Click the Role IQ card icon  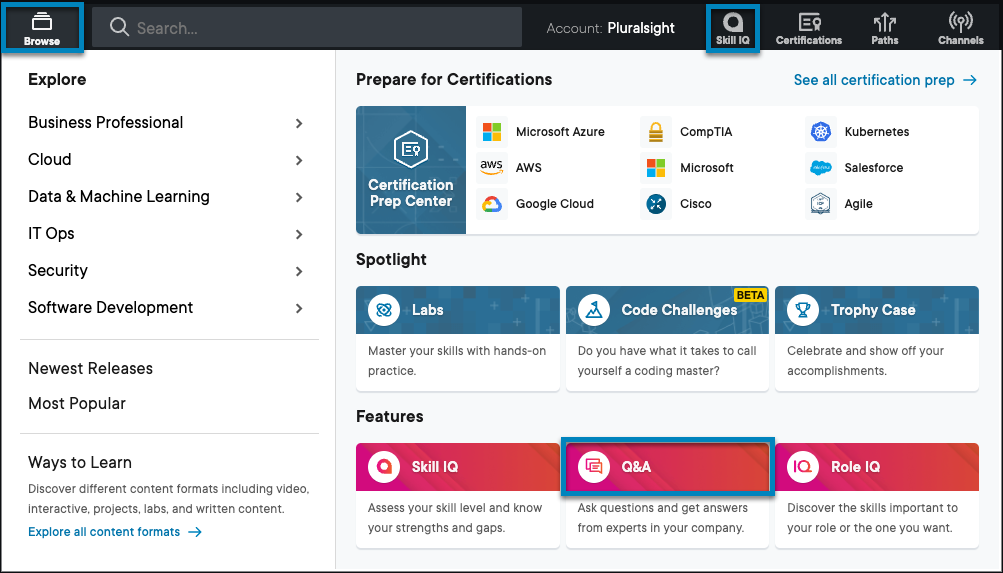(803, 467)
